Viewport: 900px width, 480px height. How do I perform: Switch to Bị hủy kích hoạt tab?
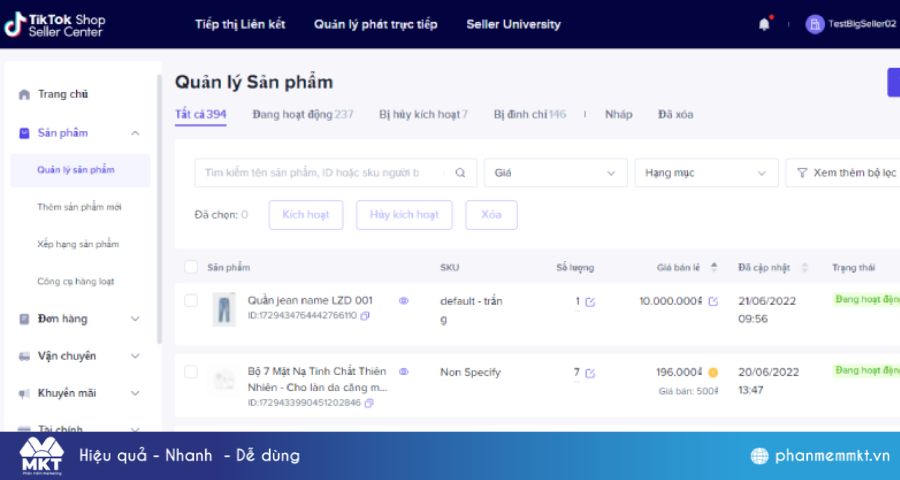pyautogui.click(x=424, y=114)
